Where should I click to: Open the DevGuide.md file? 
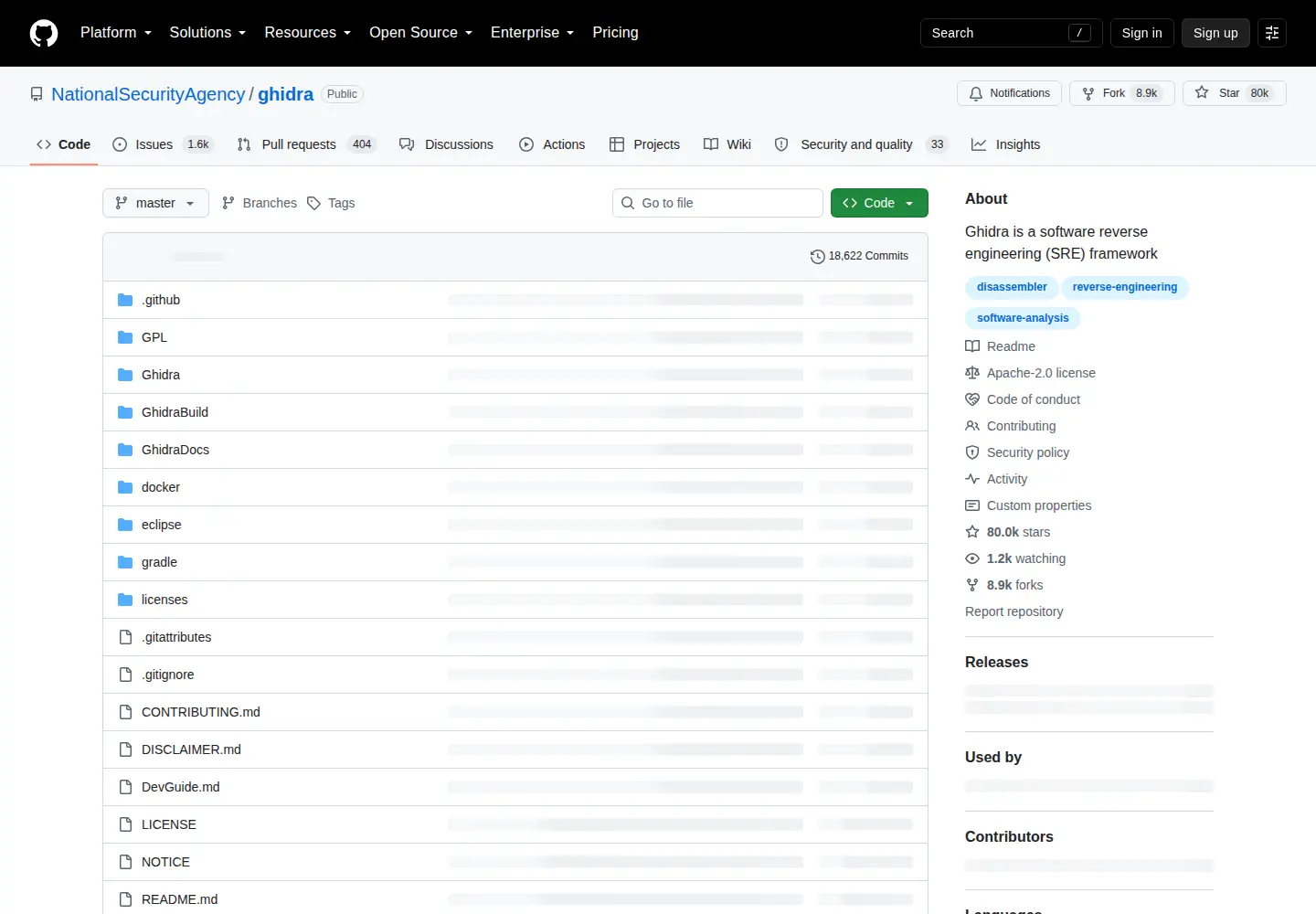(181, 787)
